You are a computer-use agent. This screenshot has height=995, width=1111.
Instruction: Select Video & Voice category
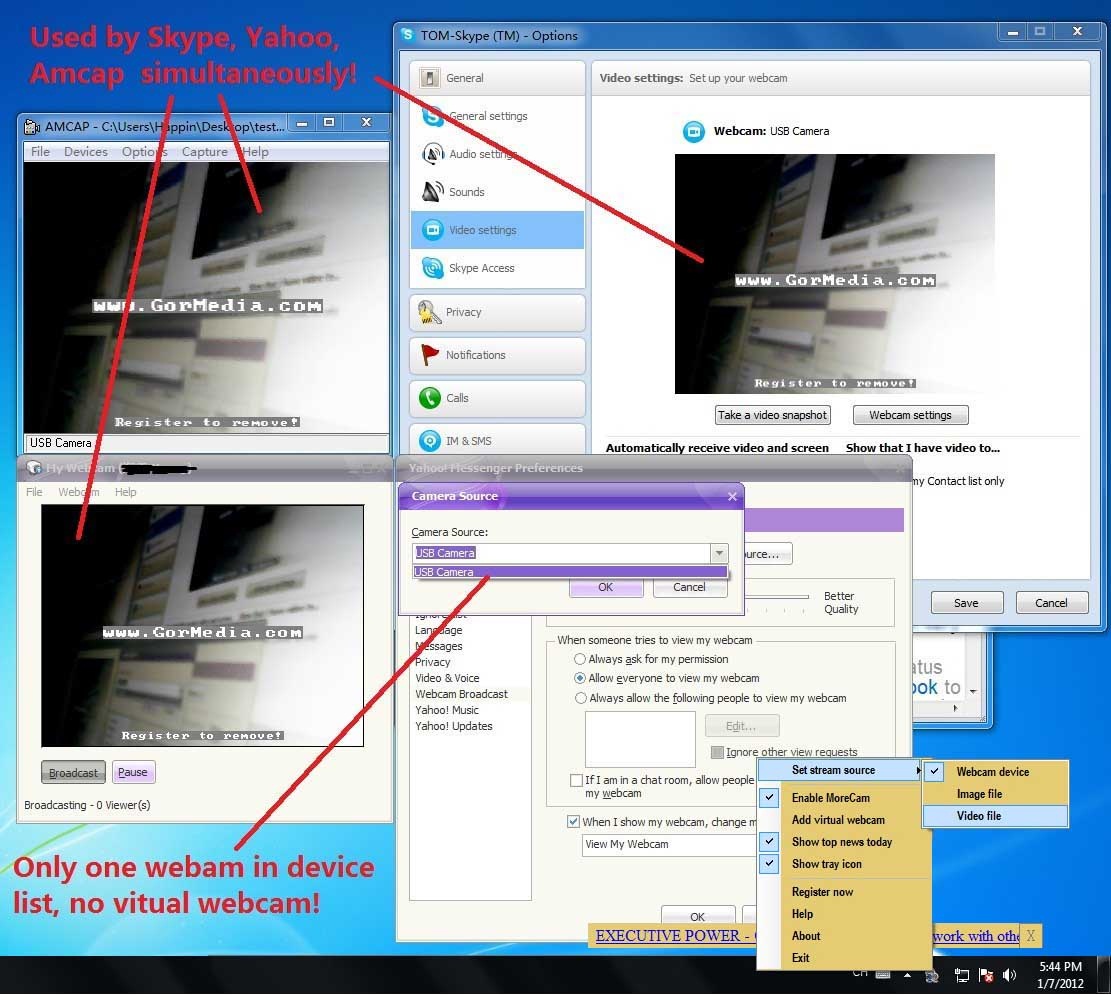[447, 678]
